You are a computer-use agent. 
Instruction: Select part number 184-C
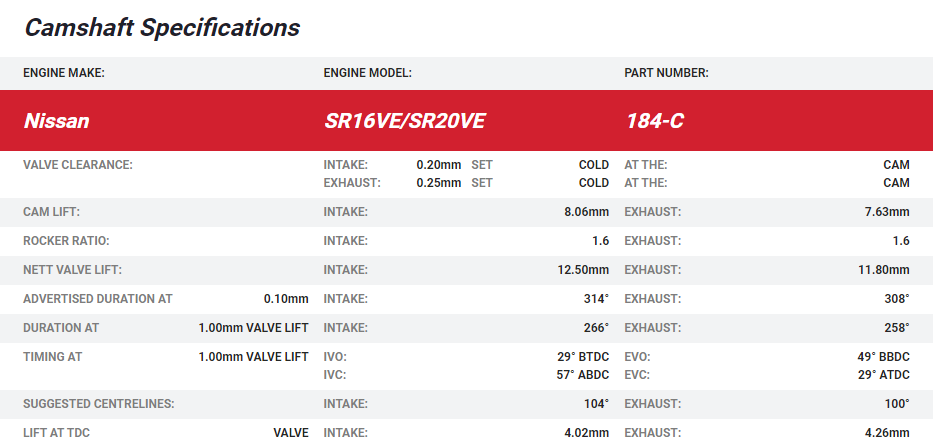[x=654, y=122]
